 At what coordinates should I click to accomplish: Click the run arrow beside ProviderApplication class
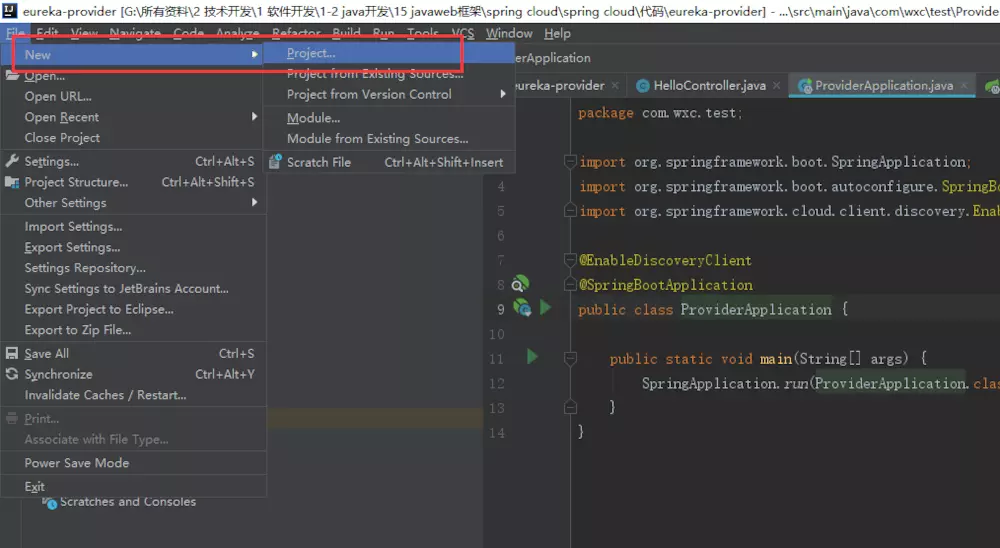pyautogui.click(x=545, y=307)
